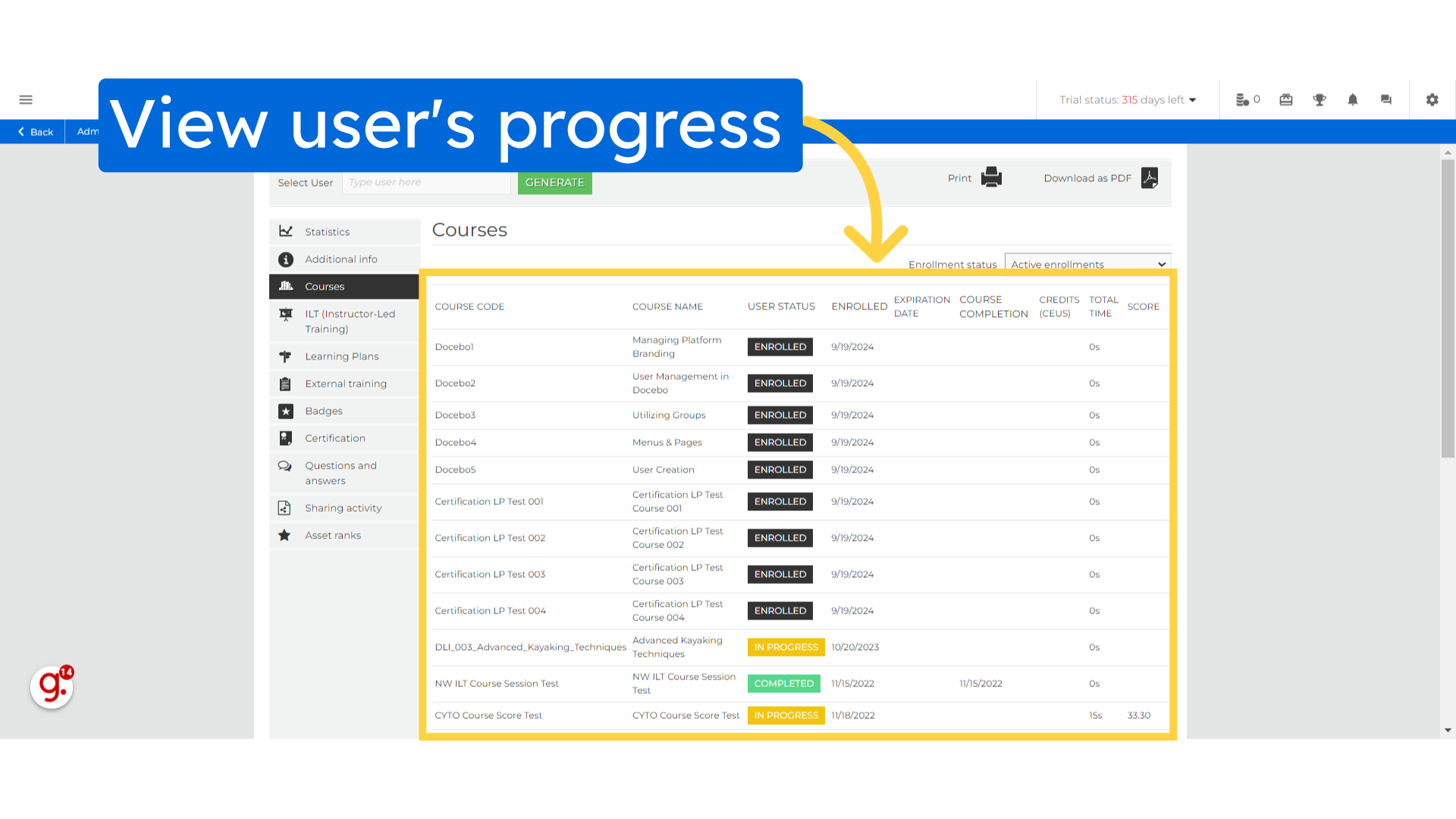Click the Sharing activity sidebar icon
The image size is (1456, 819).
[x=284, y=507]
